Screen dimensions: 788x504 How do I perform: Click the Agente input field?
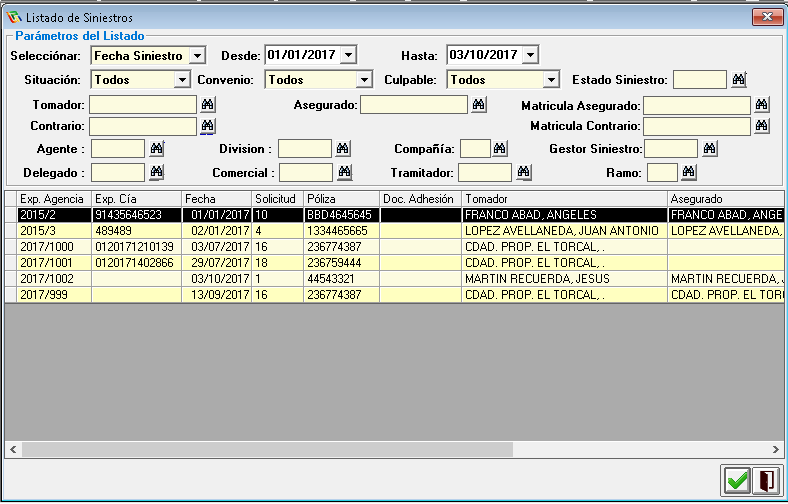[x=118, y=149]
